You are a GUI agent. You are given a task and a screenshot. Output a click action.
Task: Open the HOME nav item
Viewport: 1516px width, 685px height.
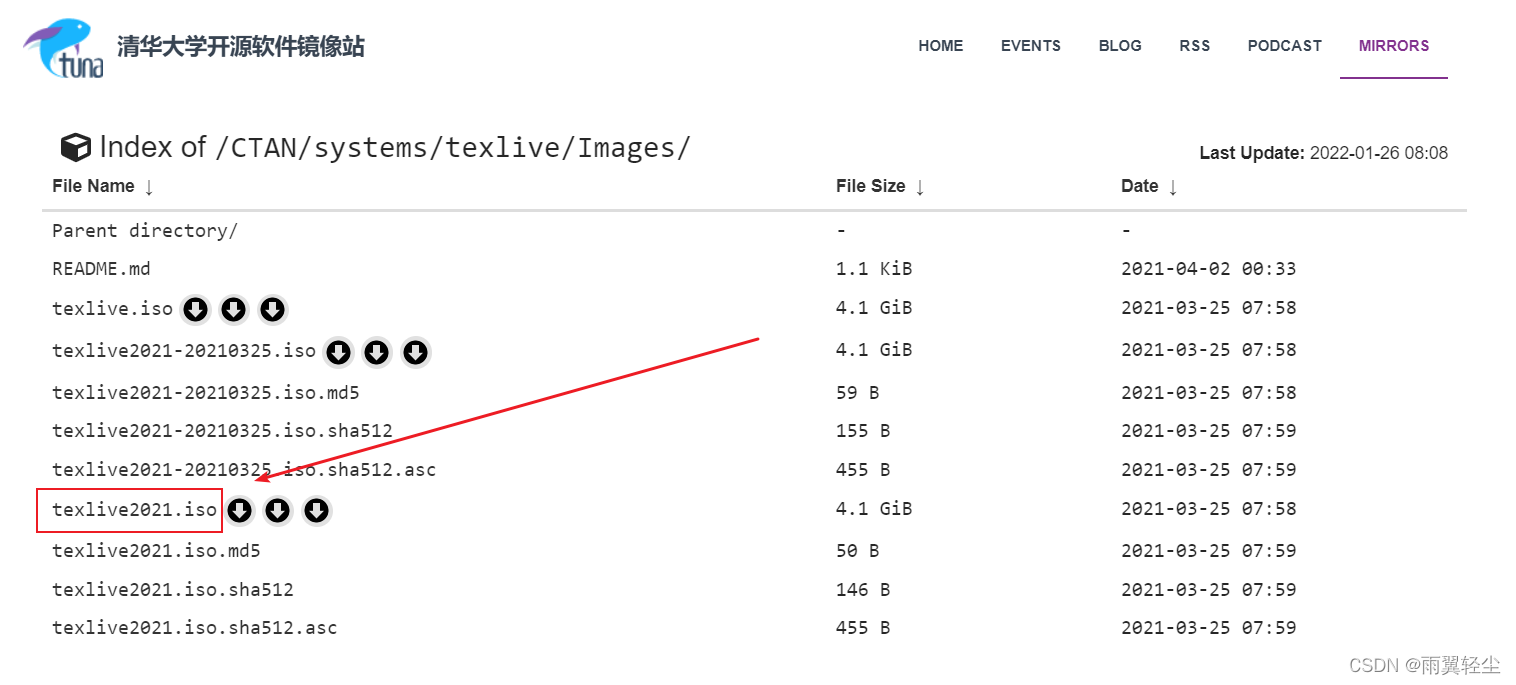click(941, 46)
